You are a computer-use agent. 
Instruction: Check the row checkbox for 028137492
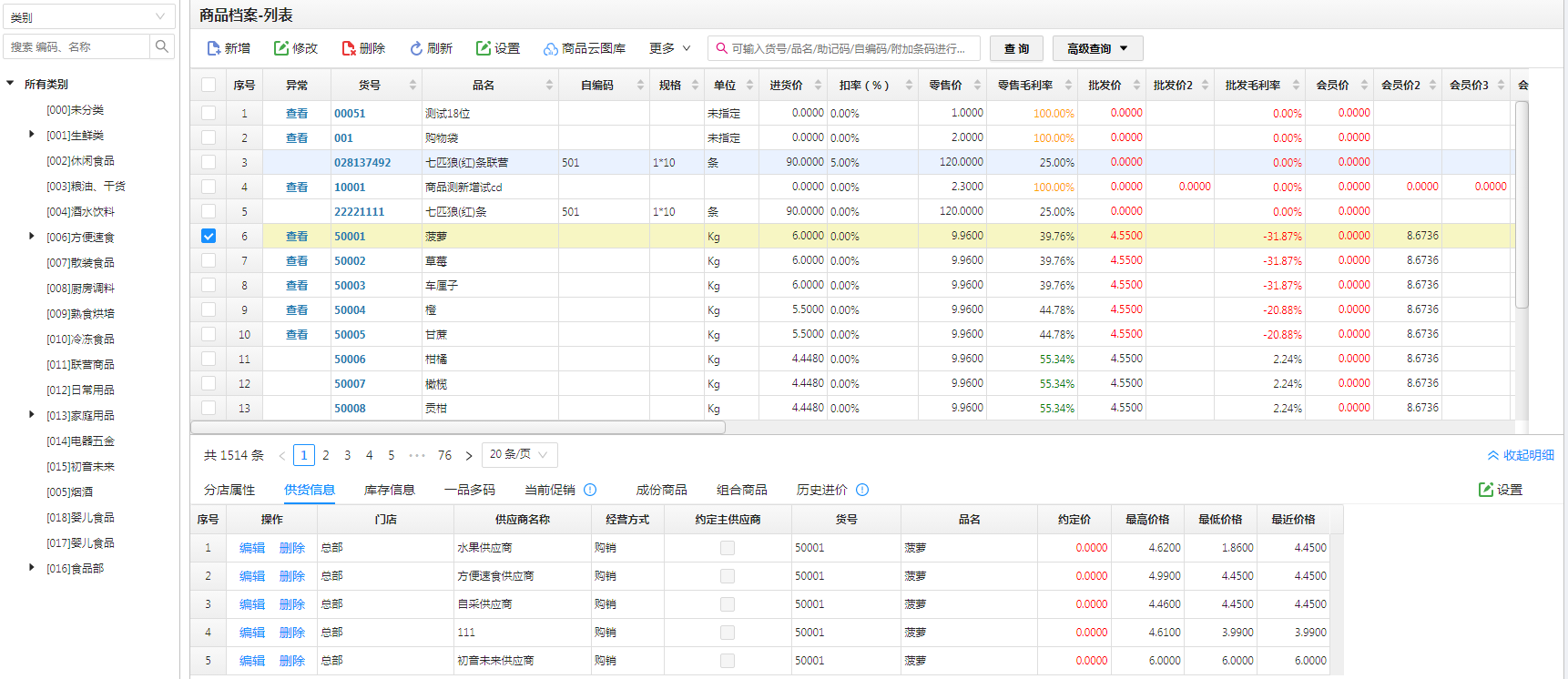[209, 162]
